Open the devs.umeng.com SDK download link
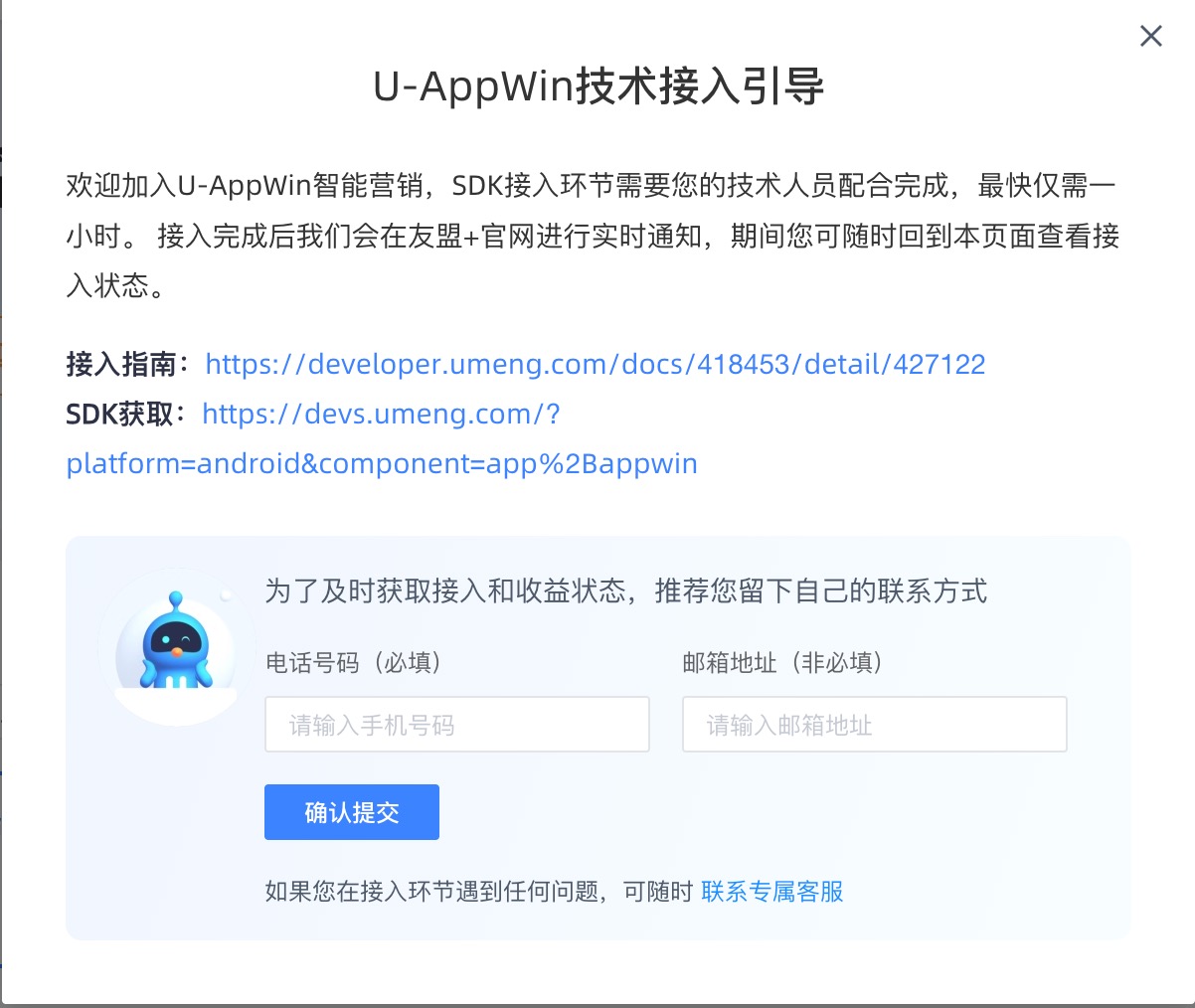This screenshot has height=1008, width=1195. pos(382,438)
